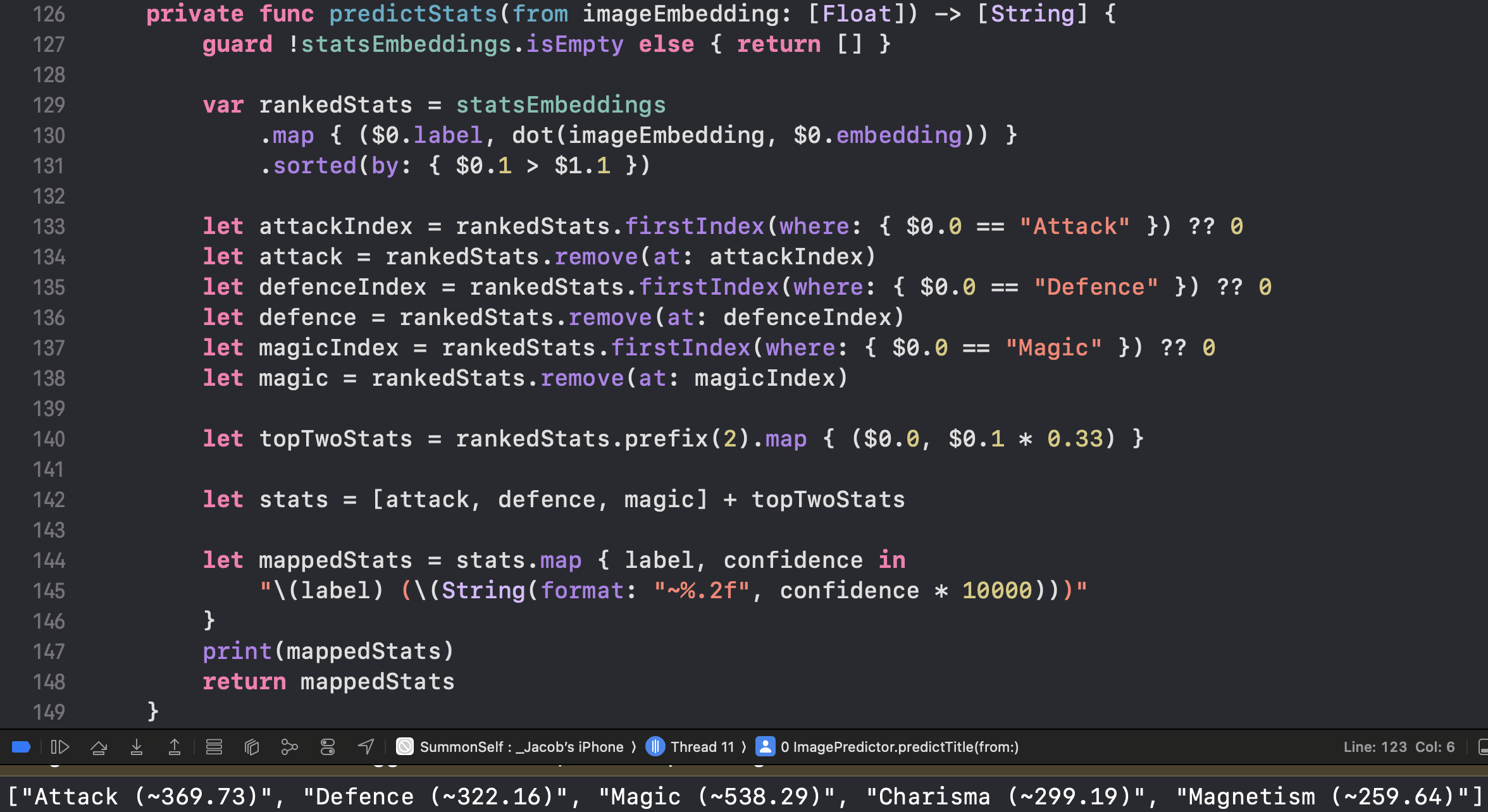The width and height of the screenshot is (1488, 812).
Task: Click the view debugging stack icon
Action: (214, 747)
